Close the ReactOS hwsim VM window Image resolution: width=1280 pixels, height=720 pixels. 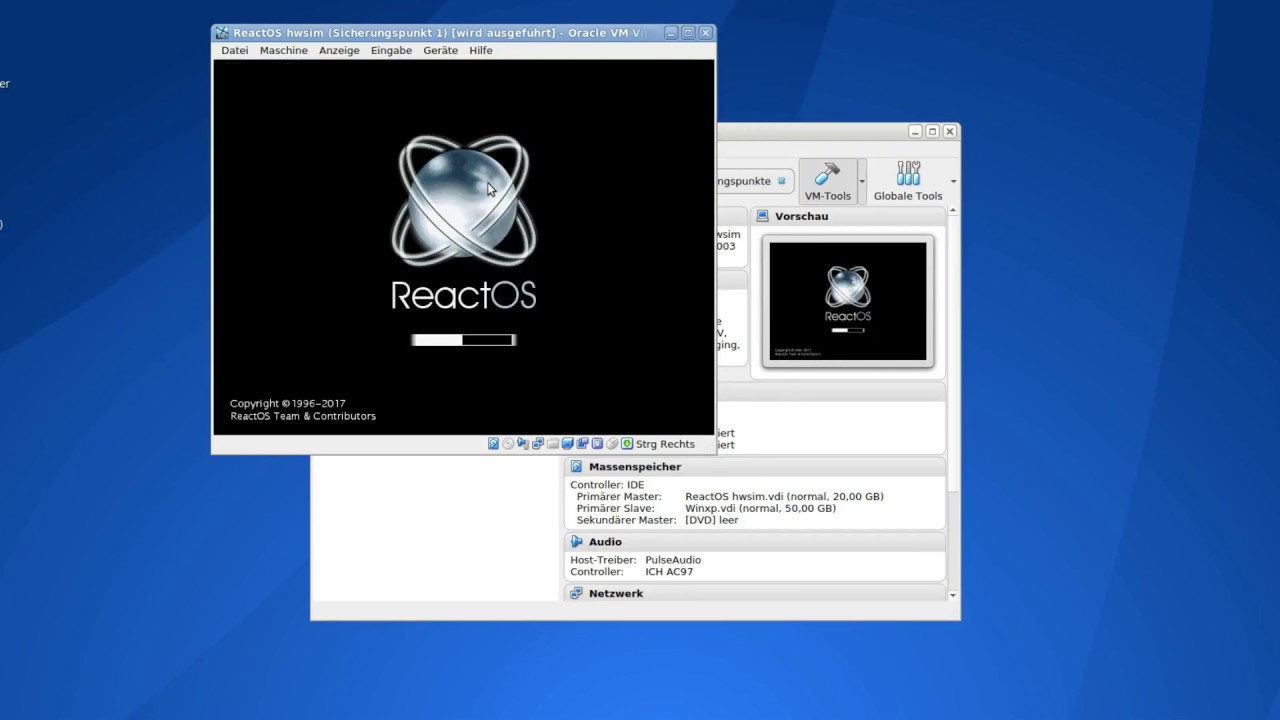706,33
